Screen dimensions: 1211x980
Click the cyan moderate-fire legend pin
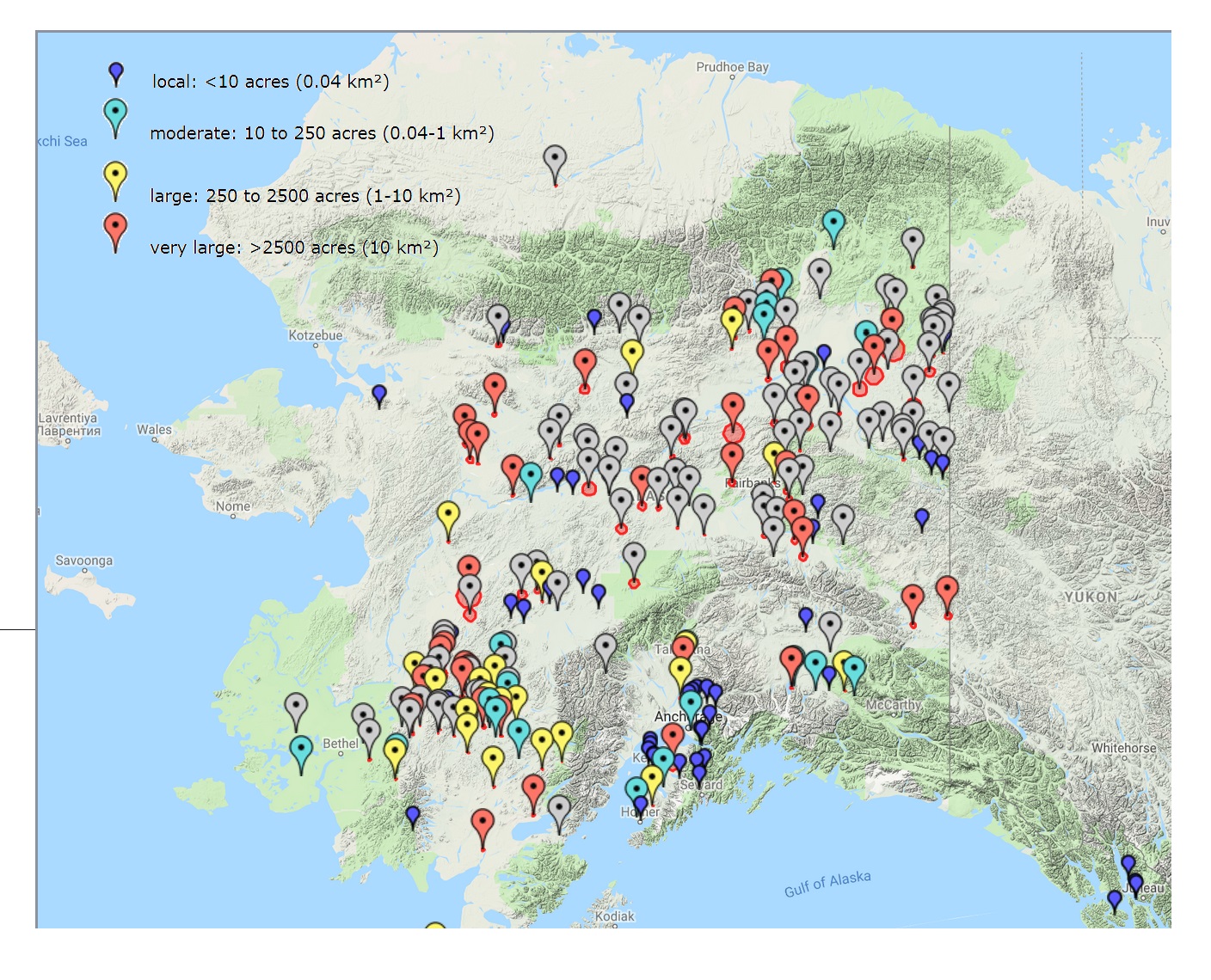tap(115, 119)
